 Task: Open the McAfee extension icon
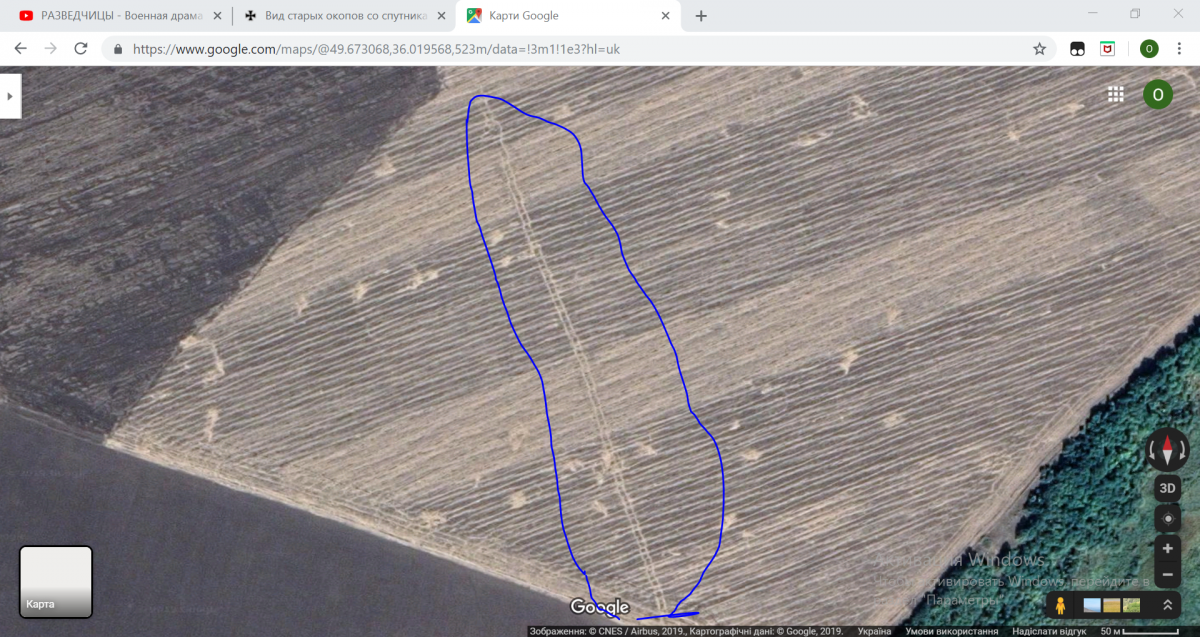point(1108,48)
